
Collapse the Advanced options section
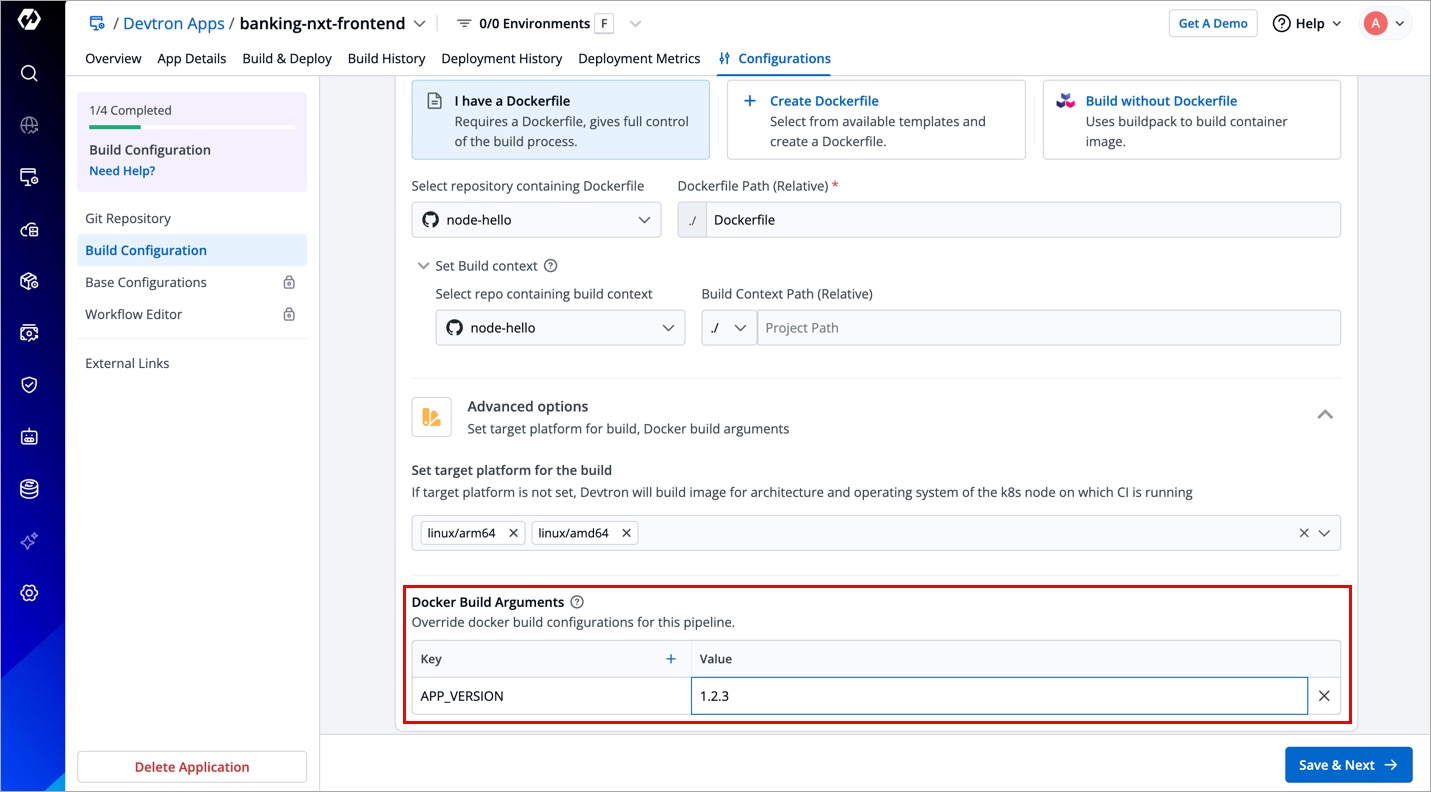(1325, 415)
